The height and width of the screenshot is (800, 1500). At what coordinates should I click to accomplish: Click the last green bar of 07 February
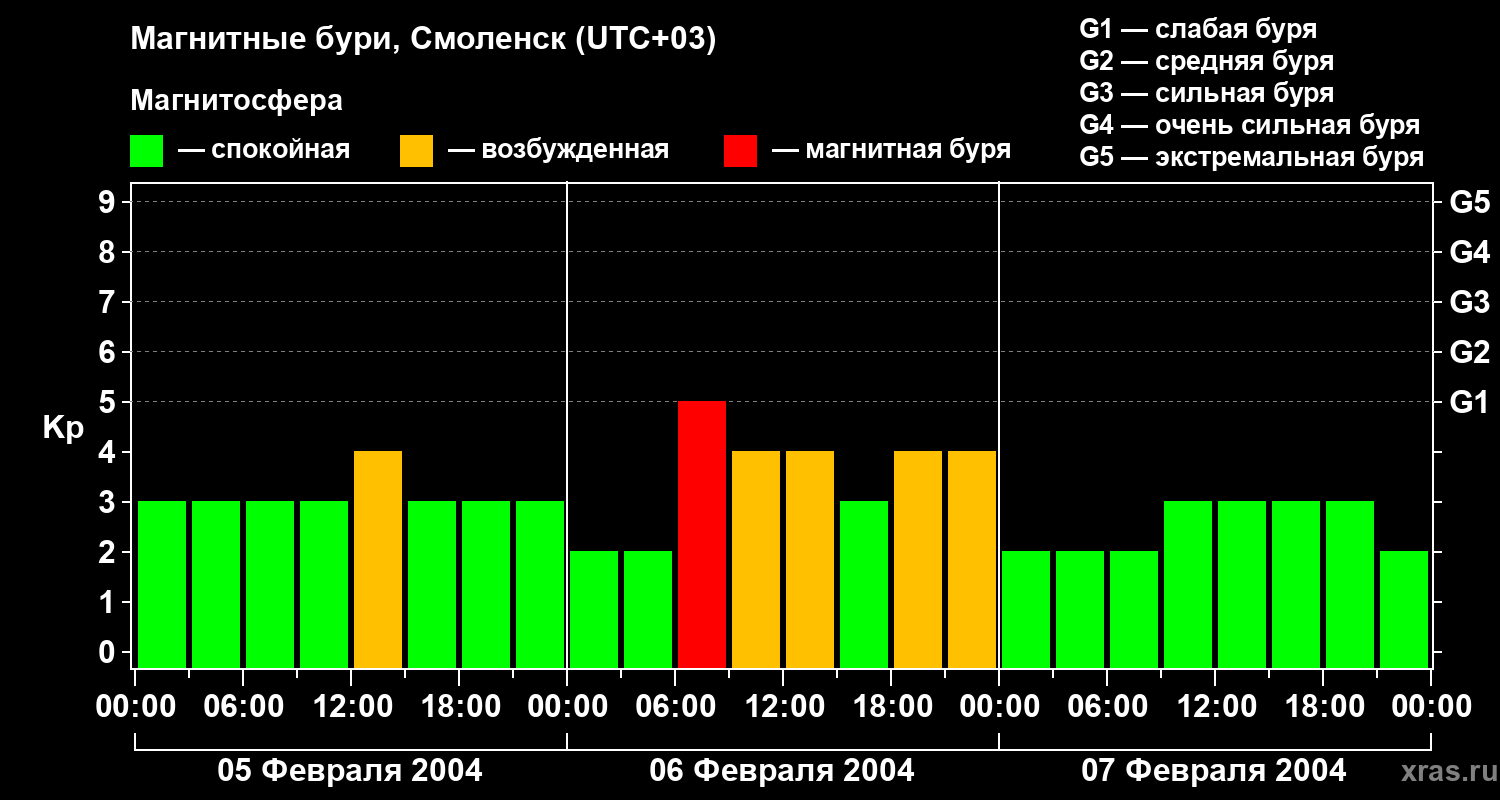(x=1404, y=609)
